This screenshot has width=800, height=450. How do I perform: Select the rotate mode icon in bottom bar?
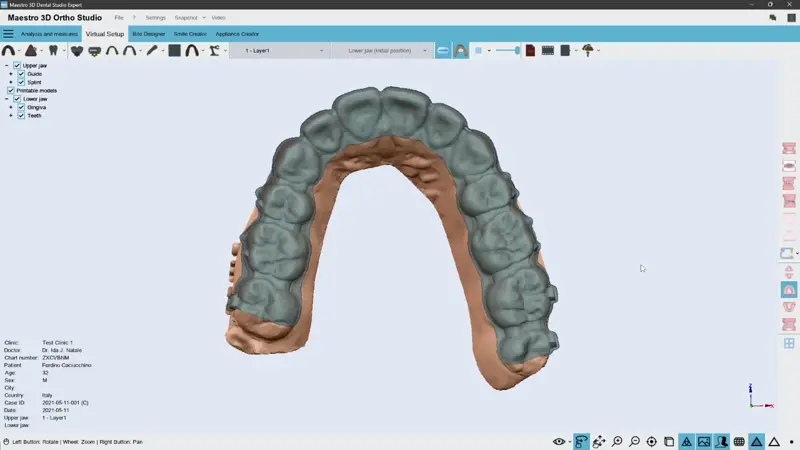click(x=581, y=442)
